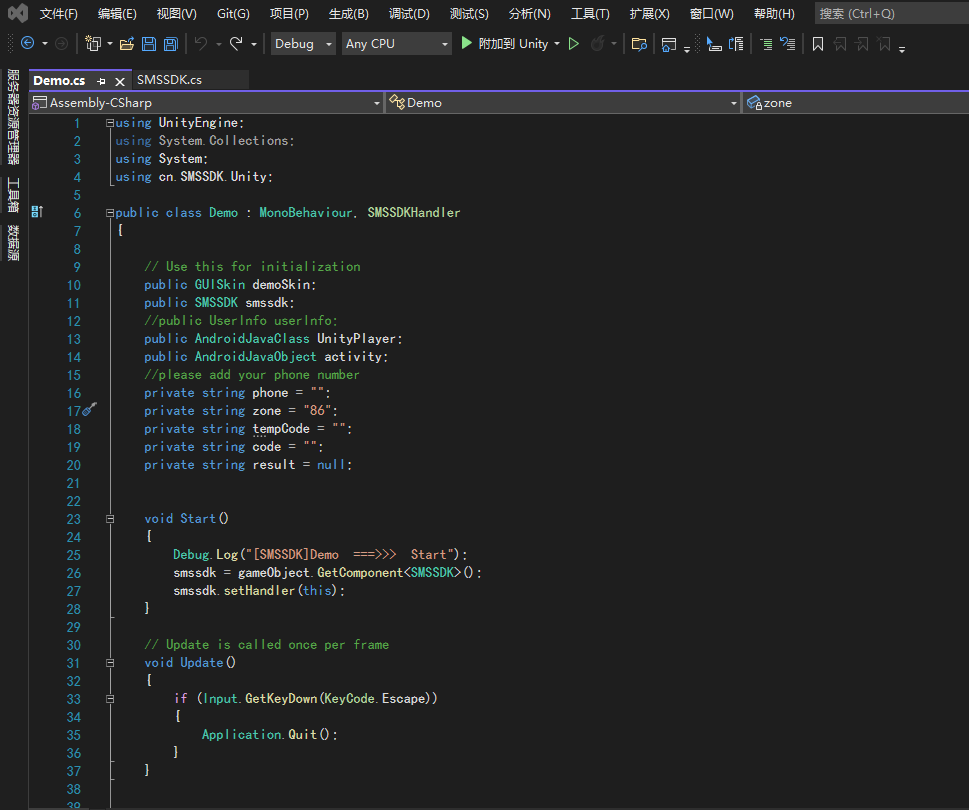969x810 pixels.
Task: Click the Save file toolbar icon
Action: 149,44
